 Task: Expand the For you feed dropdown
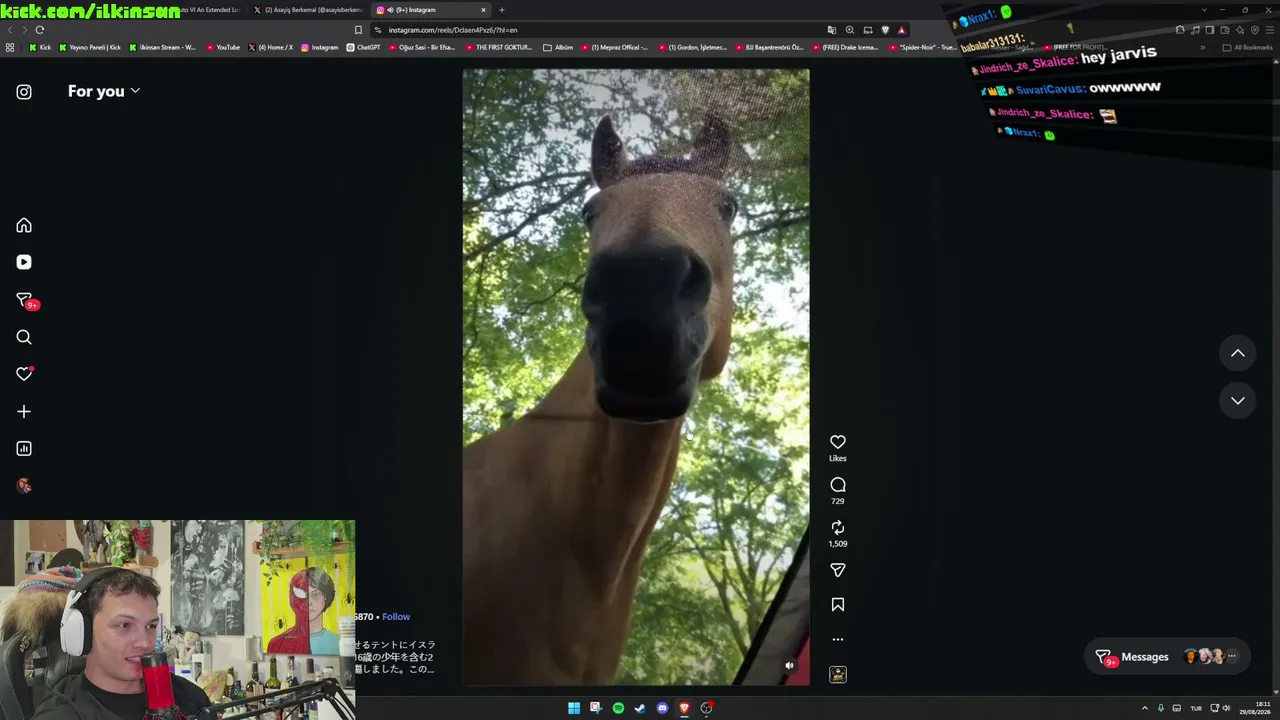(104, 91)
